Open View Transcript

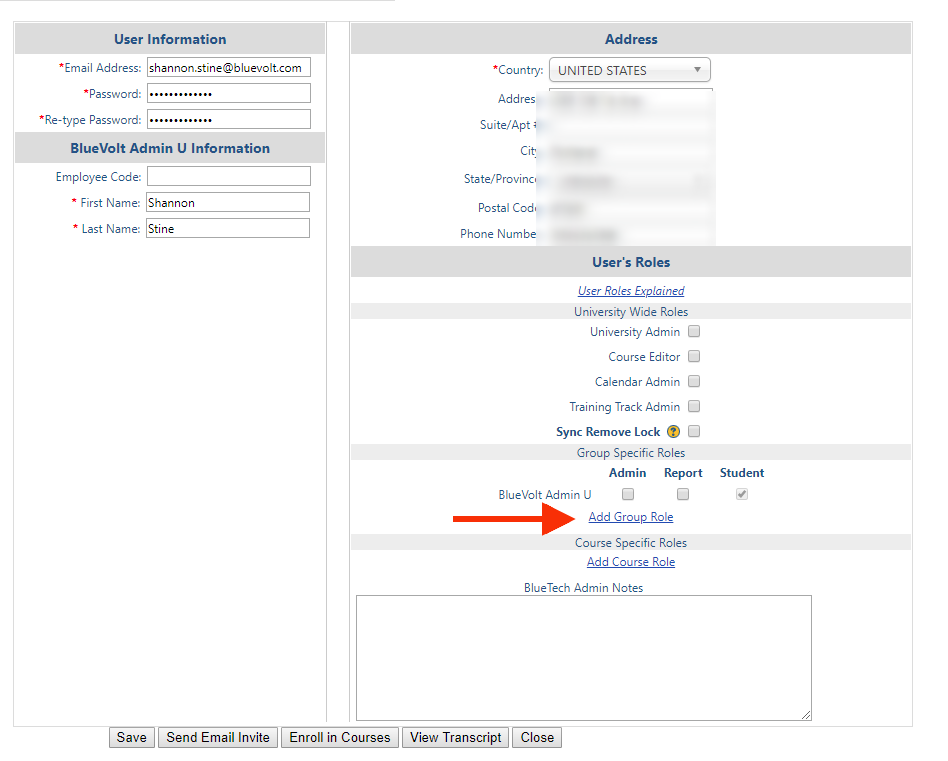tap(455, 737)
